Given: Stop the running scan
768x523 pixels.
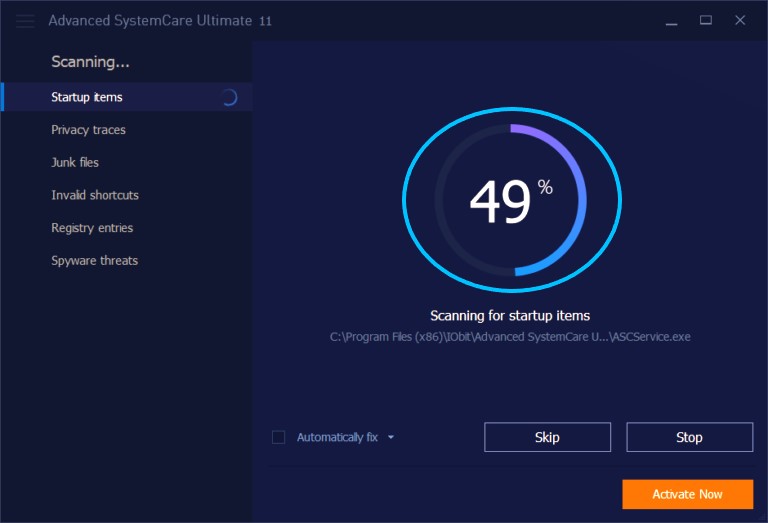Looking at the screenshot, I should (689, 437).
